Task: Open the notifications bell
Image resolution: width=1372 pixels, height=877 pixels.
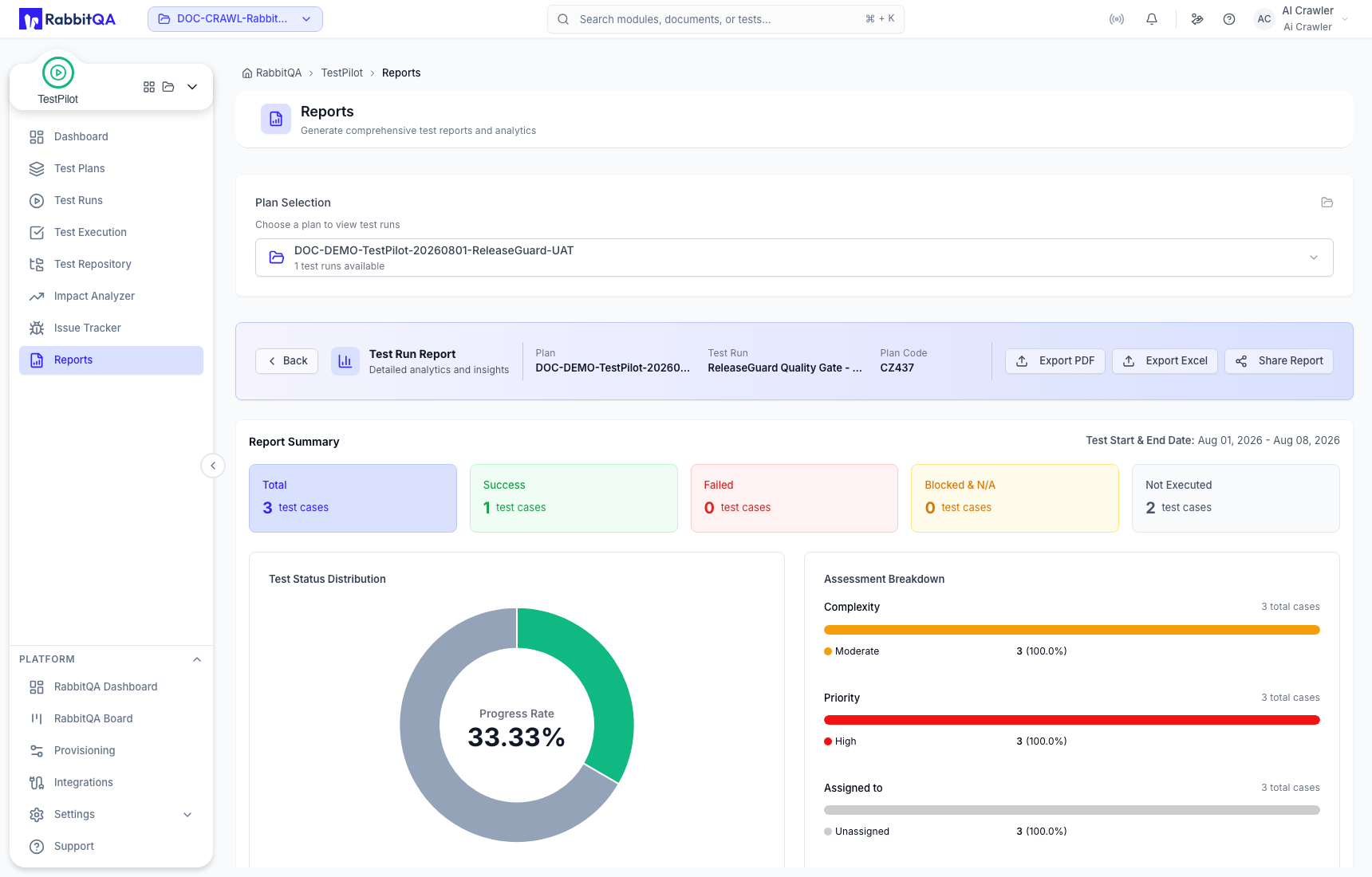Action: tap(1152, 19)
